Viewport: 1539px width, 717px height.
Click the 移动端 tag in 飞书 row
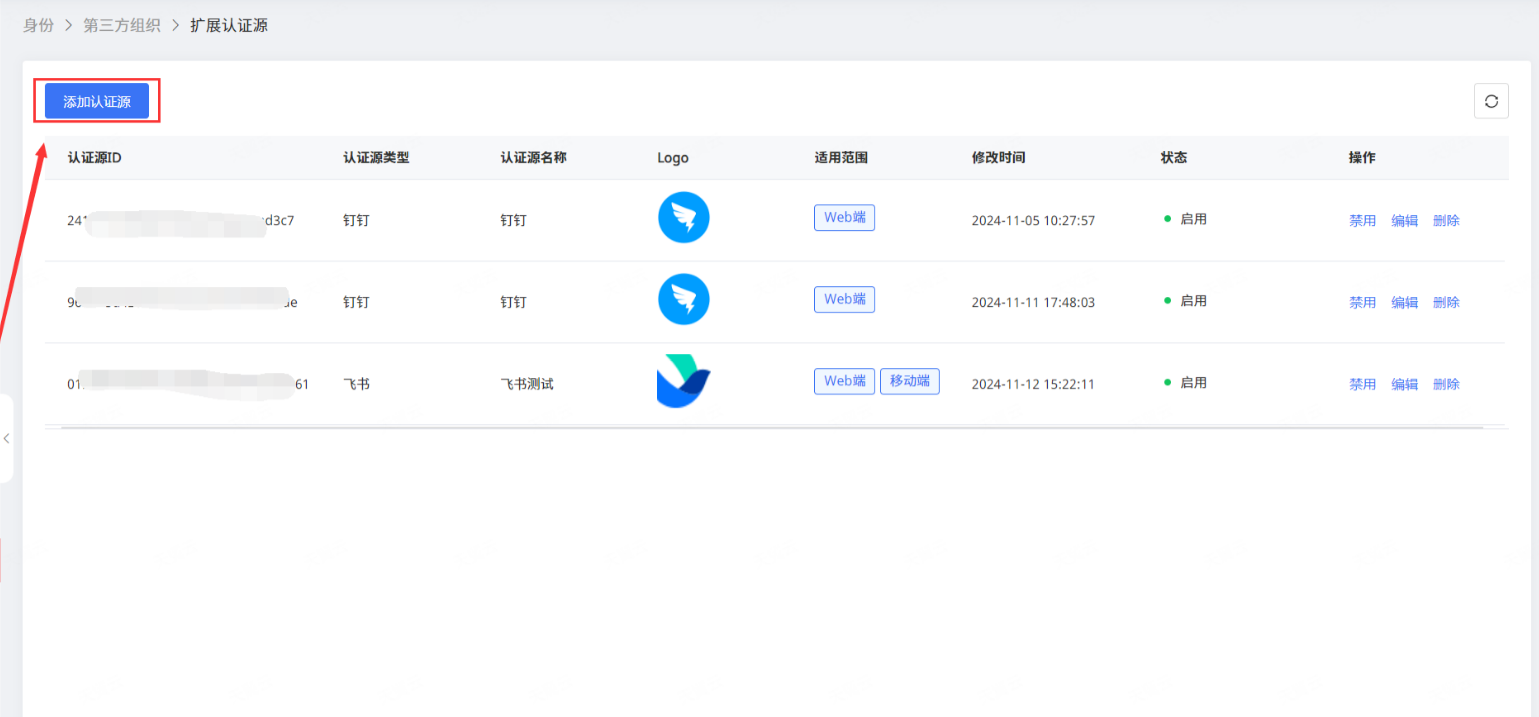[x=909, y=381]
